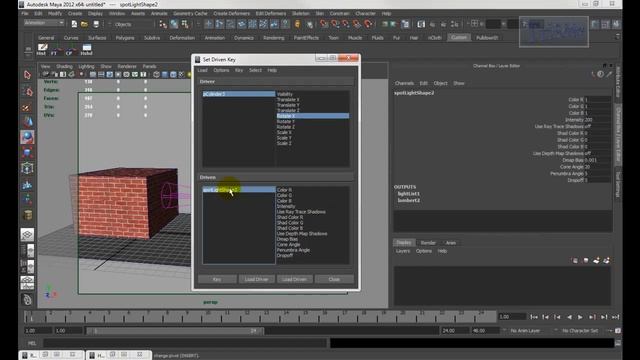Screen dimensions: 640x360
Task: Click the New Scene icon
Action: coord(74,24)
